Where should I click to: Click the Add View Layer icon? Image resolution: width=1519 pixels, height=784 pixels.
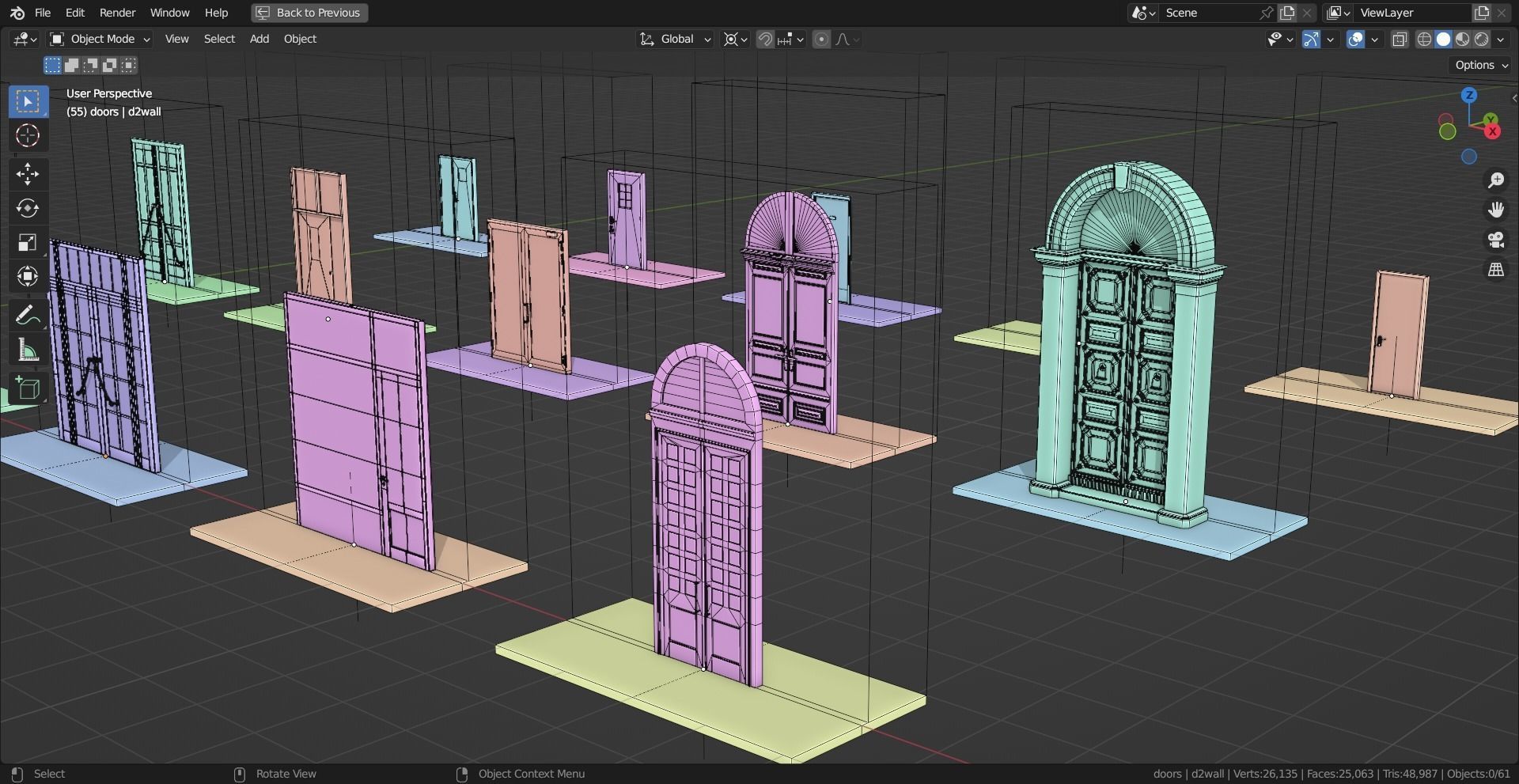(x=1481, y=13)
